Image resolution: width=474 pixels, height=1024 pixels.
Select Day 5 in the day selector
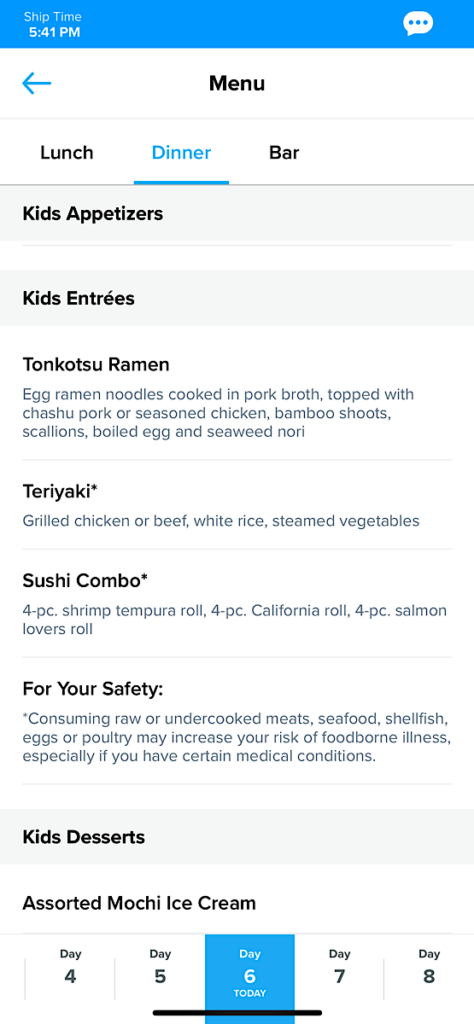tap(160, 968)
